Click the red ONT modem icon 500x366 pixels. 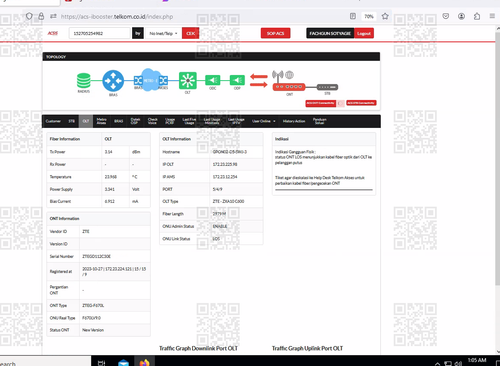point(289,87)
